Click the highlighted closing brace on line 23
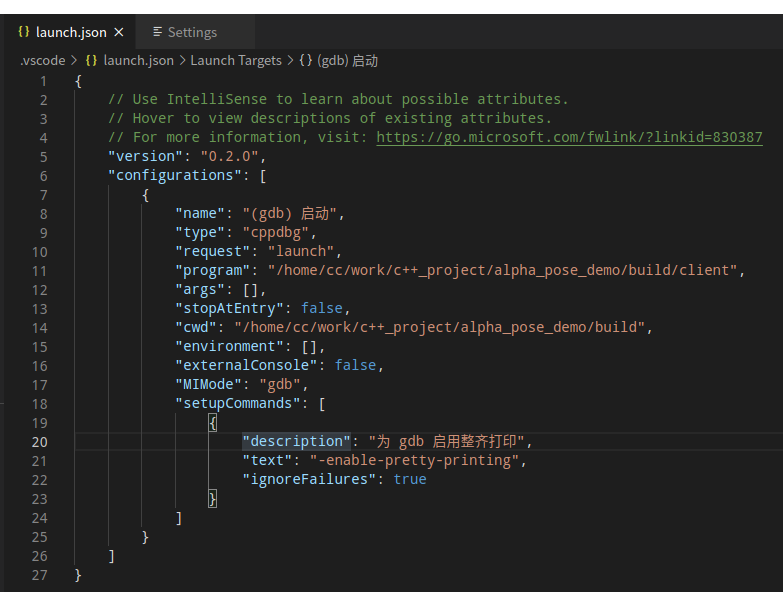The height and width of the screenshot is (592, 783). [213, 498]
